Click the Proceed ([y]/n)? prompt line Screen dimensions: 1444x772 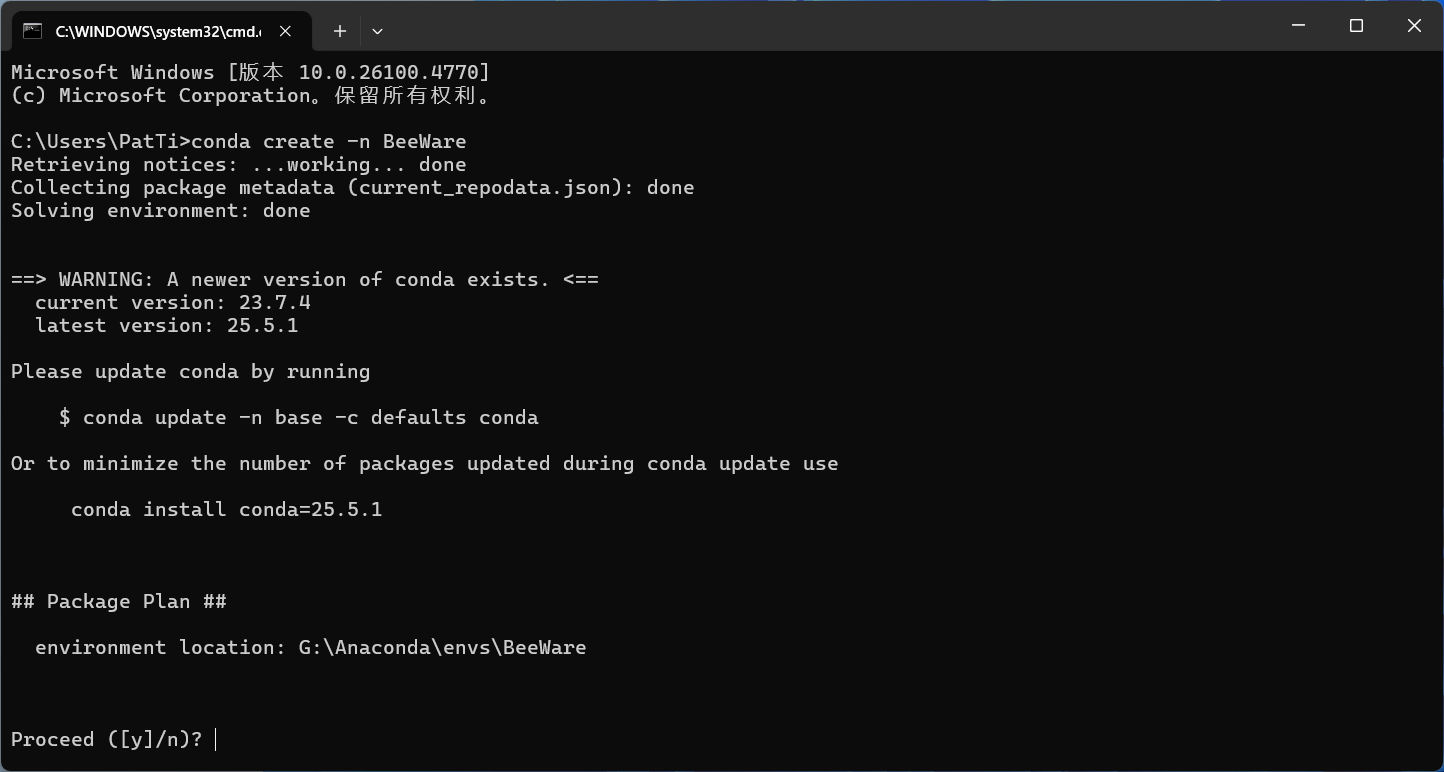point(107,740)
